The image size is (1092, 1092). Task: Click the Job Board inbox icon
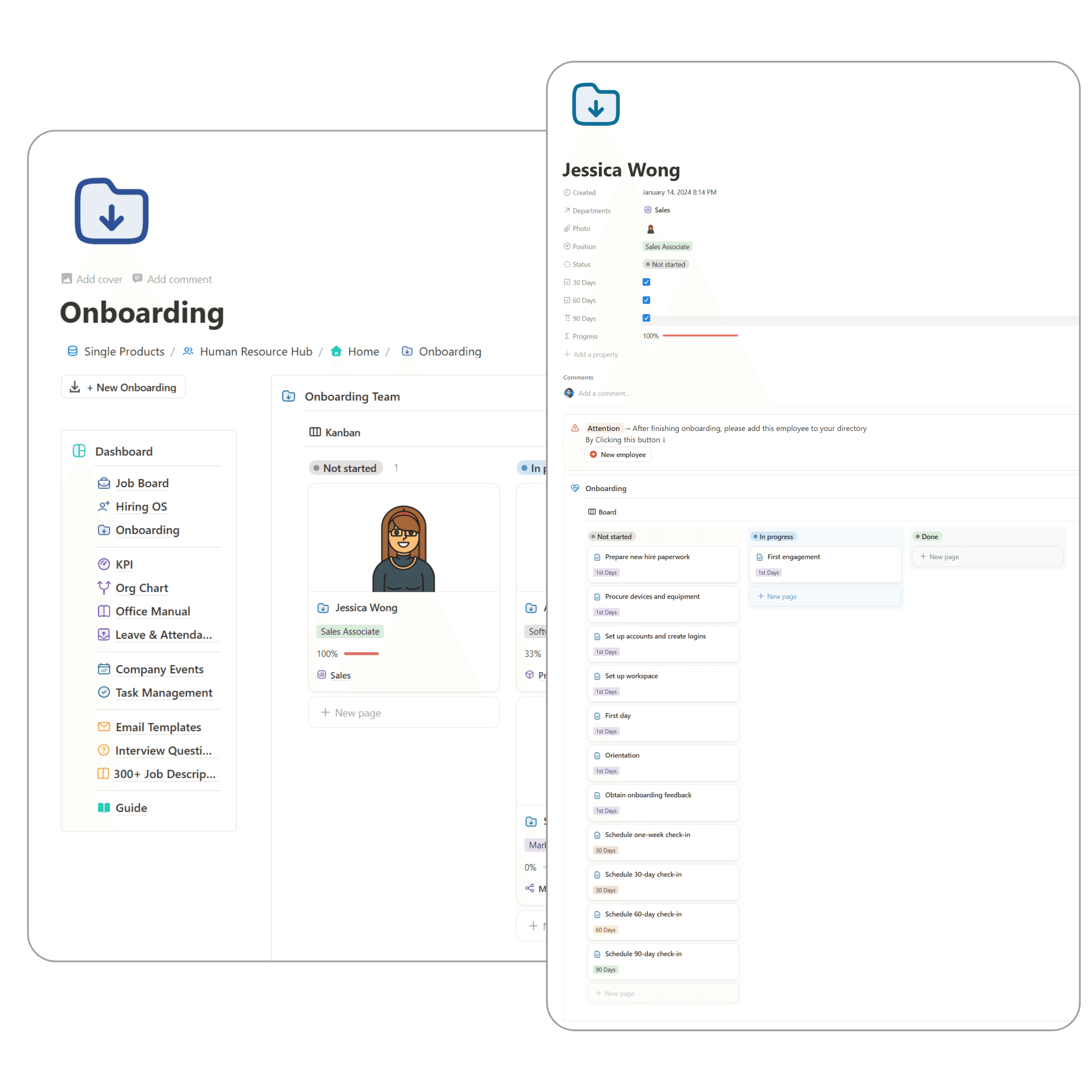pos(104,483)
